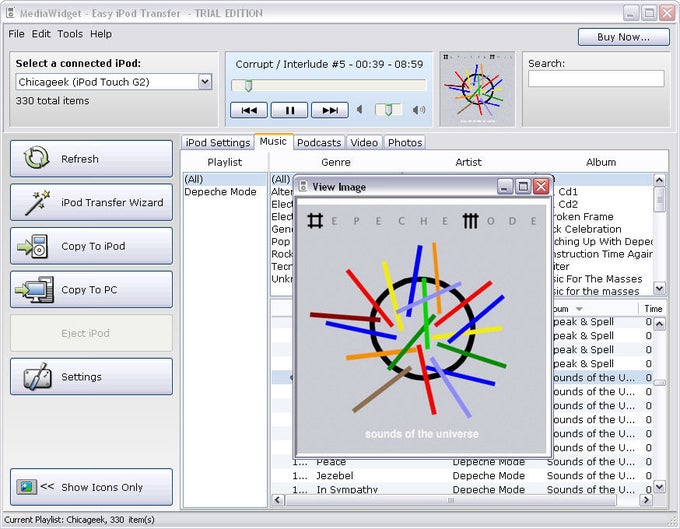Click the Genre column header

coord(336,162)
